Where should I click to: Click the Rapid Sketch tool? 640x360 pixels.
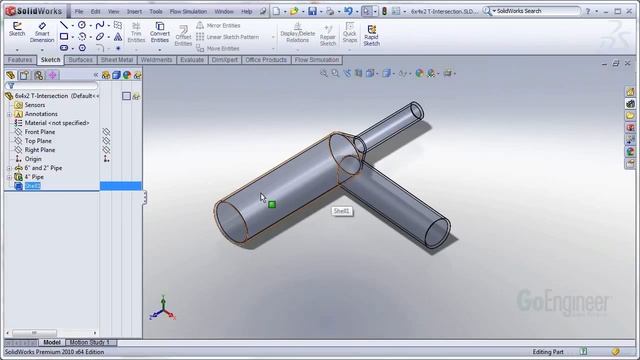371,35
